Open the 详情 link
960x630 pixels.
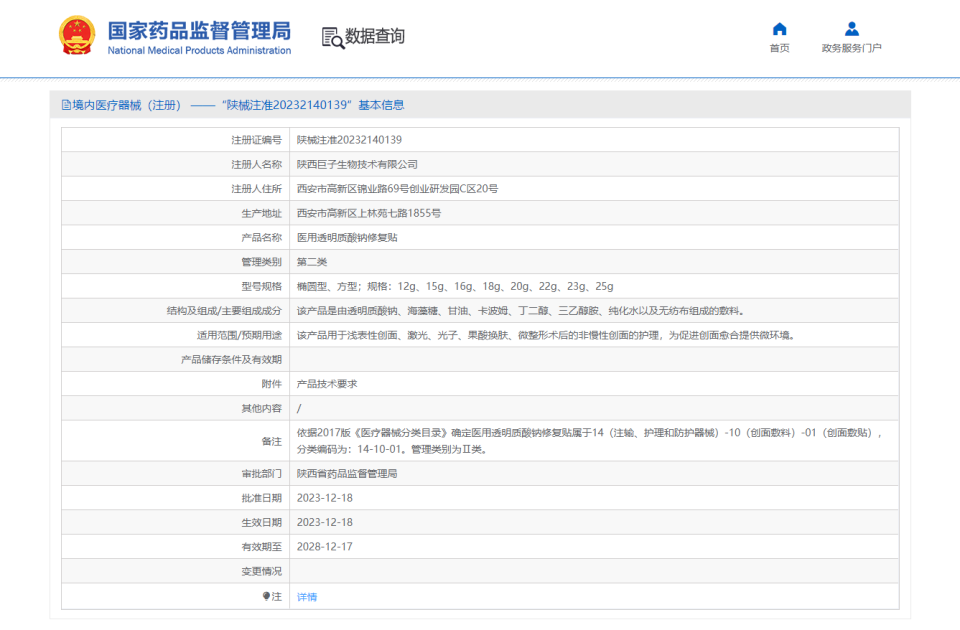306,596
